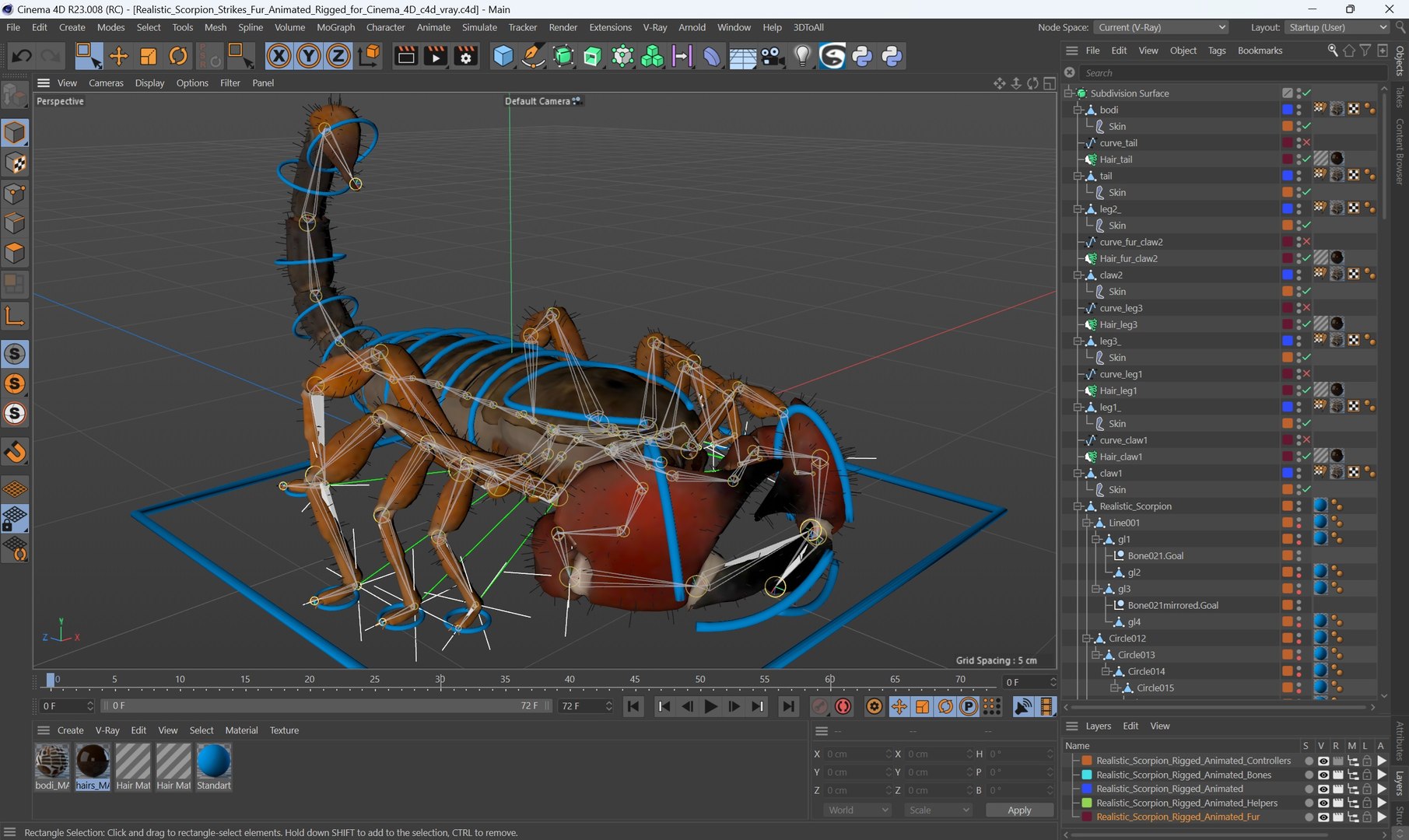
Task: Collapse the Subdivision Surface object tree
Action: pos(1069,93)
